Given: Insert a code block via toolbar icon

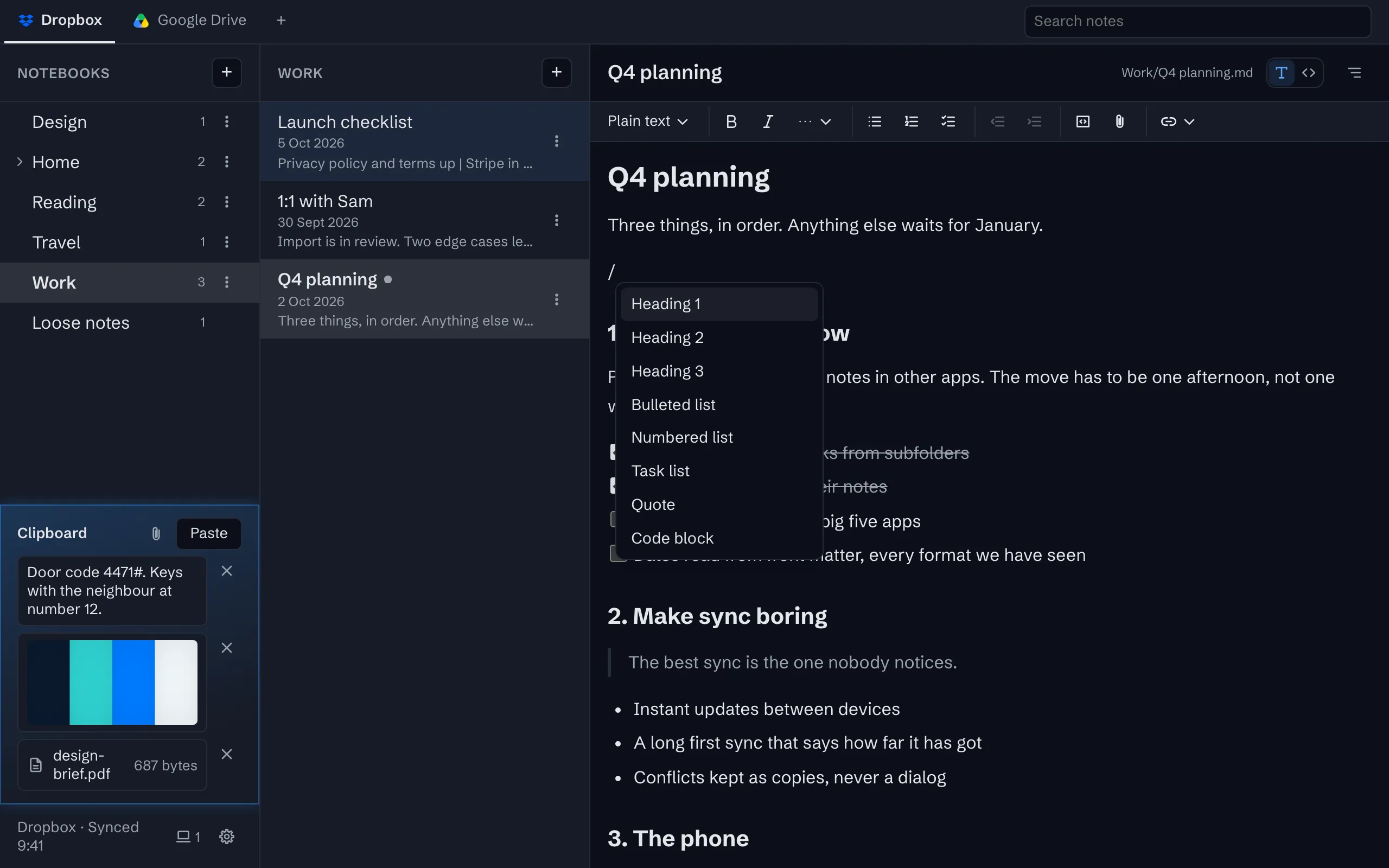Looking at the screenshot, I should tap(1082, 122).
